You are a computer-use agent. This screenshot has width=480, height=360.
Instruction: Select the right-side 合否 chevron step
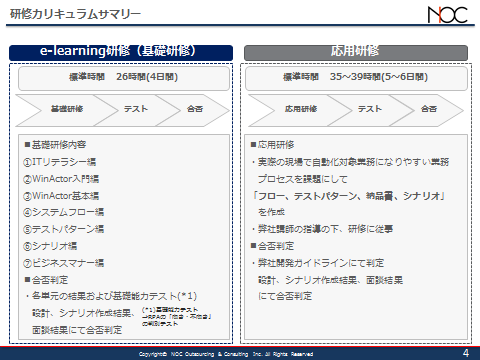428,110
